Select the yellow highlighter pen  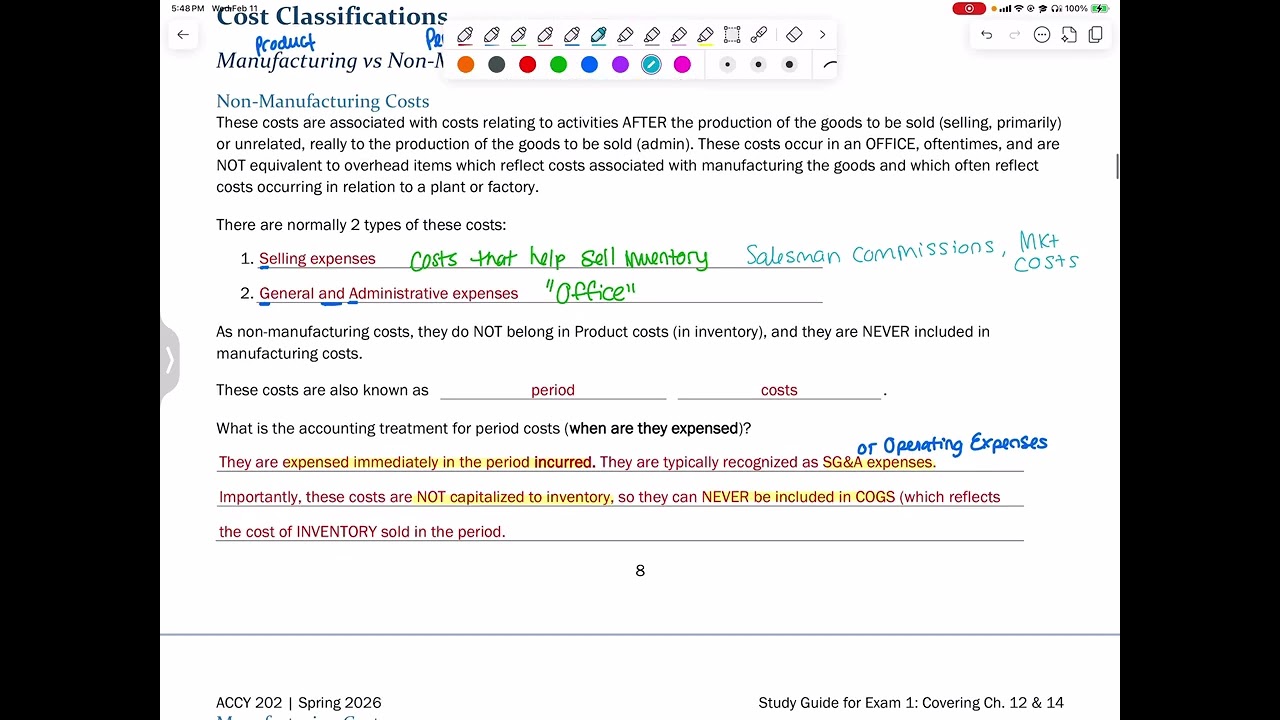coord(705,35)
